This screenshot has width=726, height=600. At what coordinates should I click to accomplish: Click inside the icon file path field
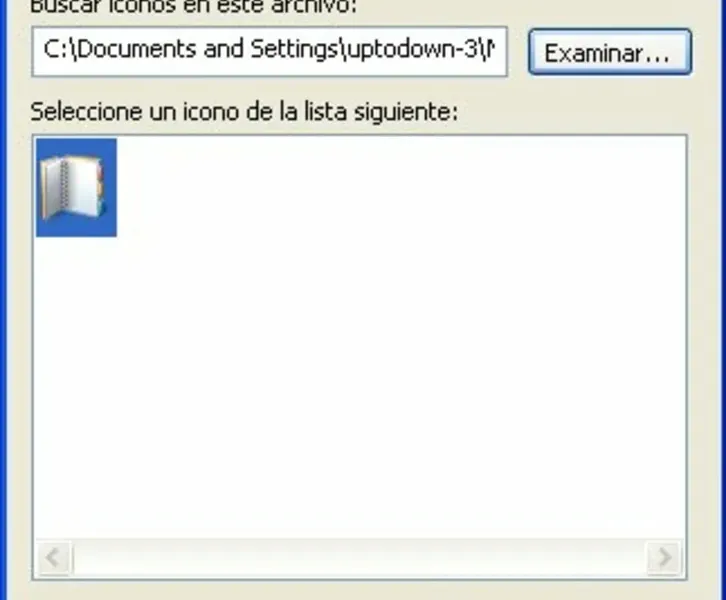pos(269,51)
